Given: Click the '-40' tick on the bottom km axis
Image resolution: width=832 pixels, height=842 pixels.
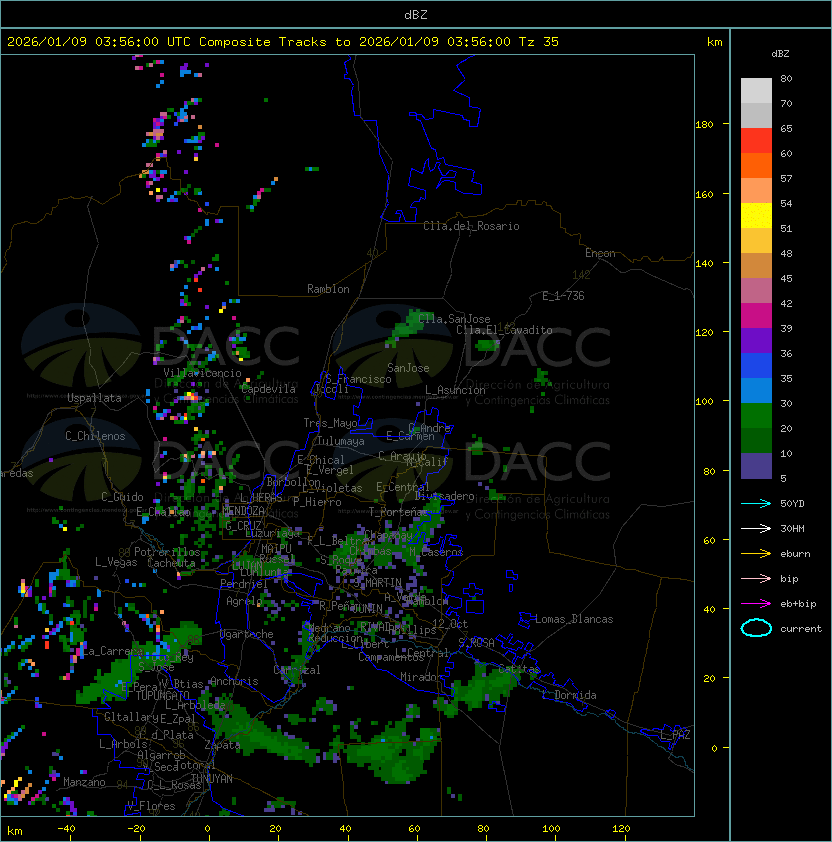Looking at the screenshot, I should [66, 829].
